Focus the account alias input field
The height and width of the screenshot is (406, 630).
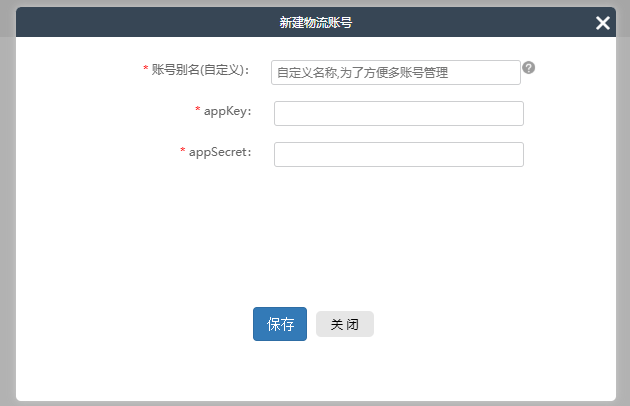(x=395, y=72)
